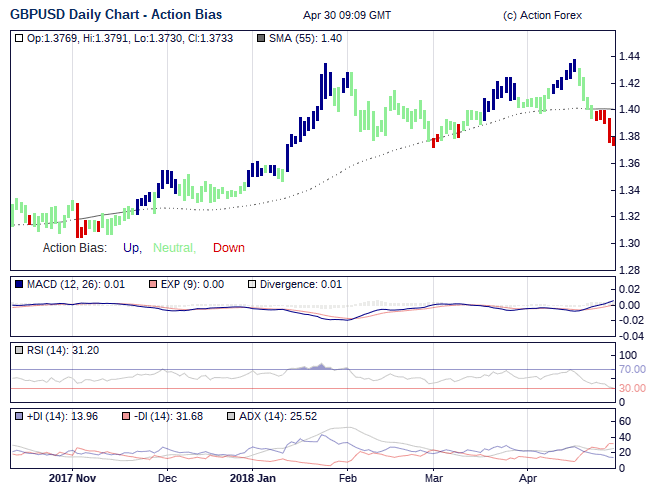Click the ADX (14) legend square

[x=231, y=415]
